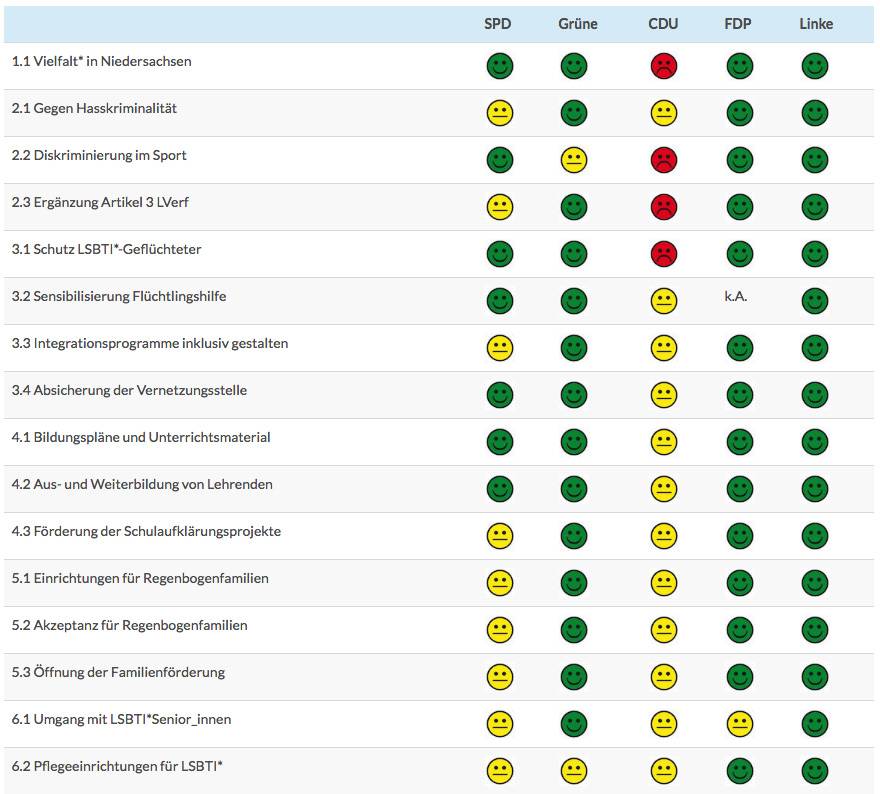Click CDU's yellow face for 3.2 Sensibilisierung Flüchtlingshilfe
Screen dimensions: 880x794
664,301
